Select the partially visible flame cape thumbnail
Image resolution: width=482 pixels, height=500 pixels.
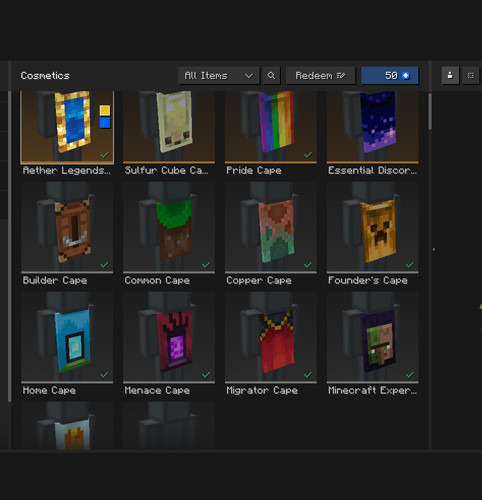[x=67, y=426]
